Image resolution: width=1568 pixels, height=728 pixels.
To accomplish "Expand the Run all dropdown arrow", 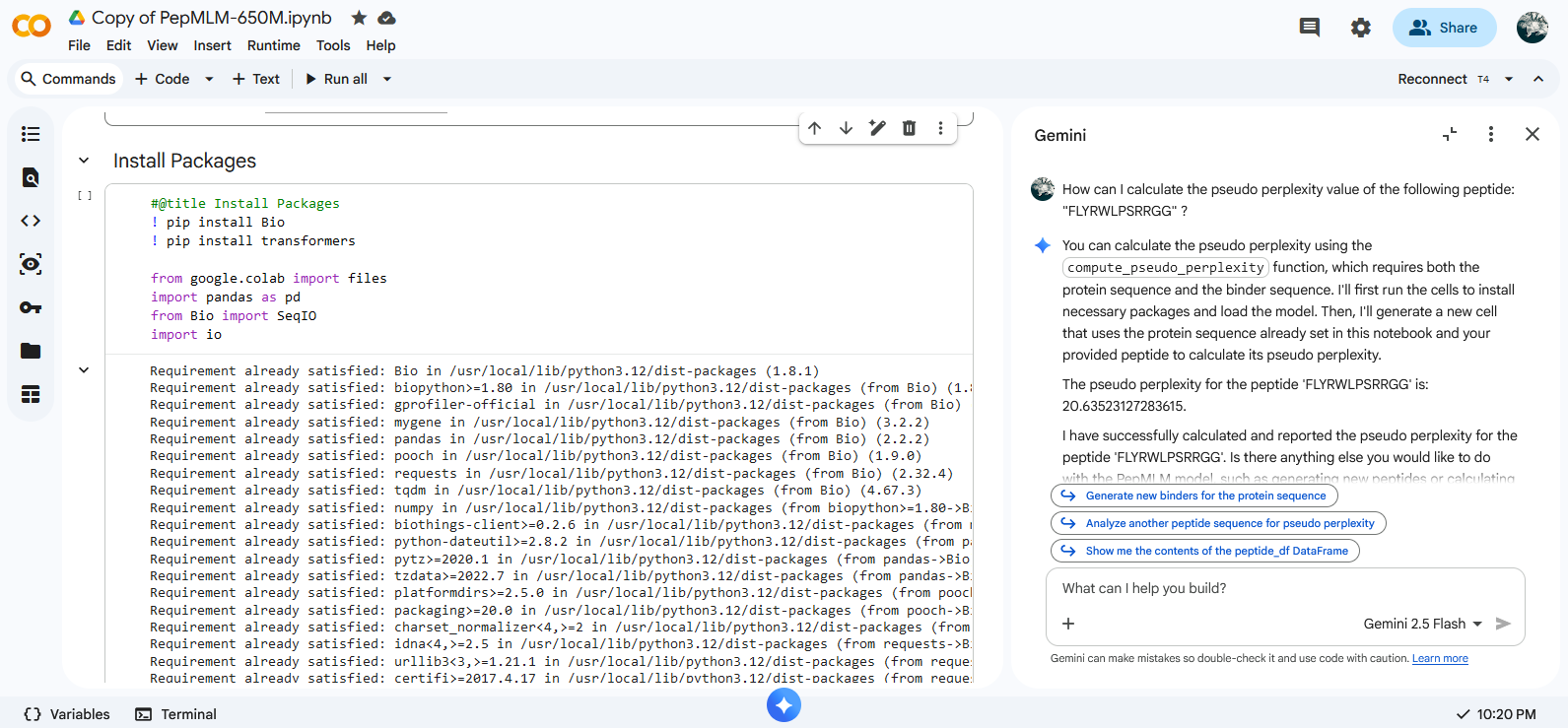I will pos(387,79).
